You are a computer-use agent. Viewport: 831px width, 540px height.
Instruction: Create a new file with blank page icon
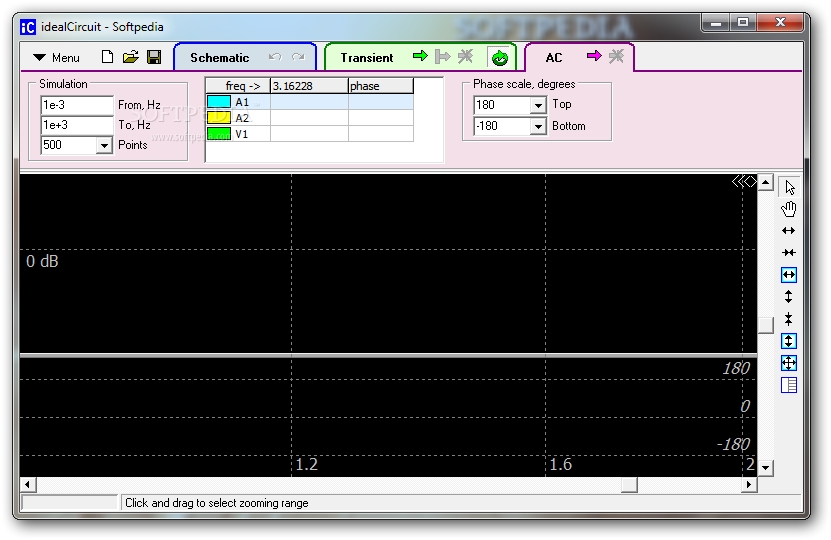tap(108, 57)
